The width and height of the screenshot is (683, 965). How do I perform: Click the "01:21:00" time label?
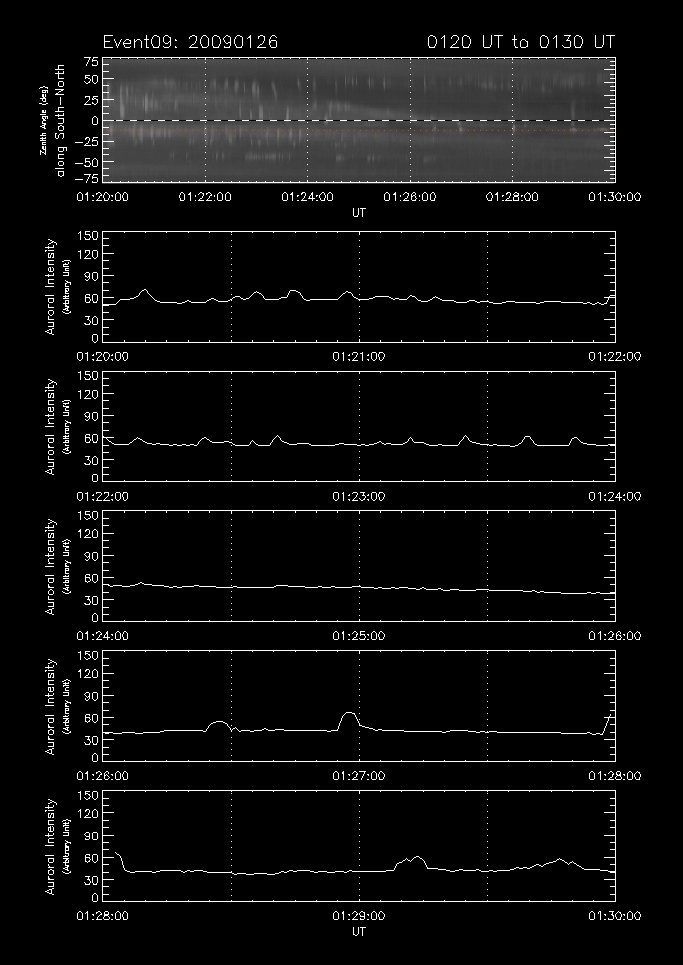(359, 357)
